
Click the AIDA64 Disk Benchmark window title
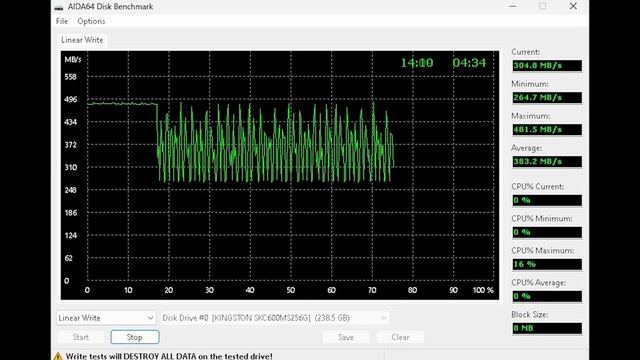[110, 7]
